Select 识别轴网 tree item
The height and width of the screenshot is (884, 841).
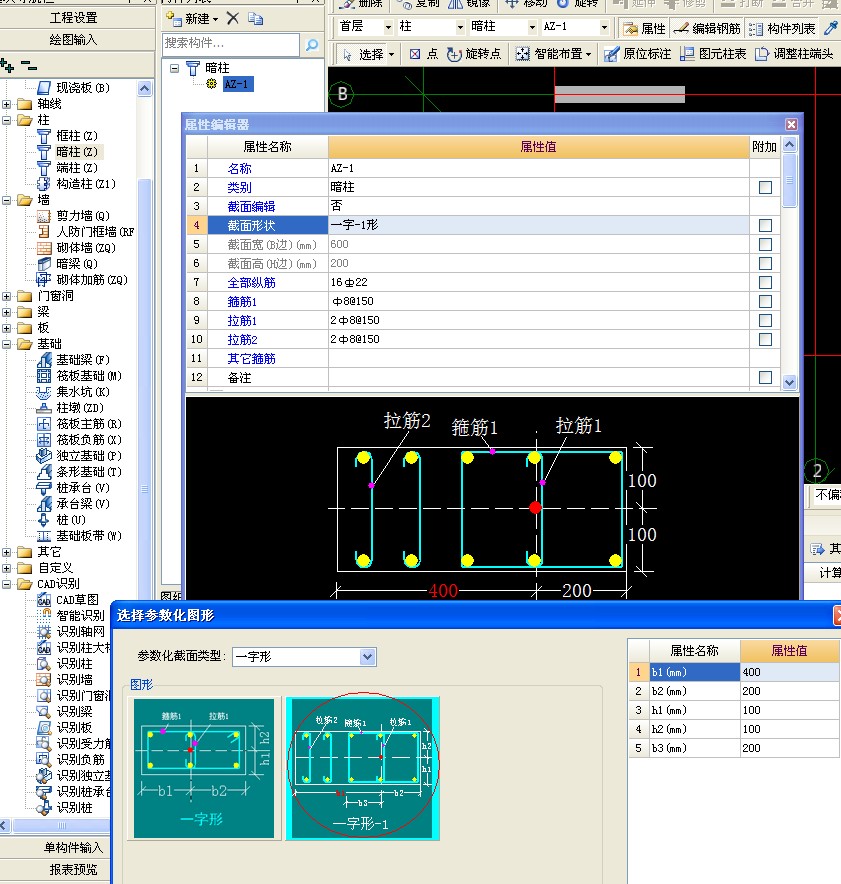click(81, 632)
